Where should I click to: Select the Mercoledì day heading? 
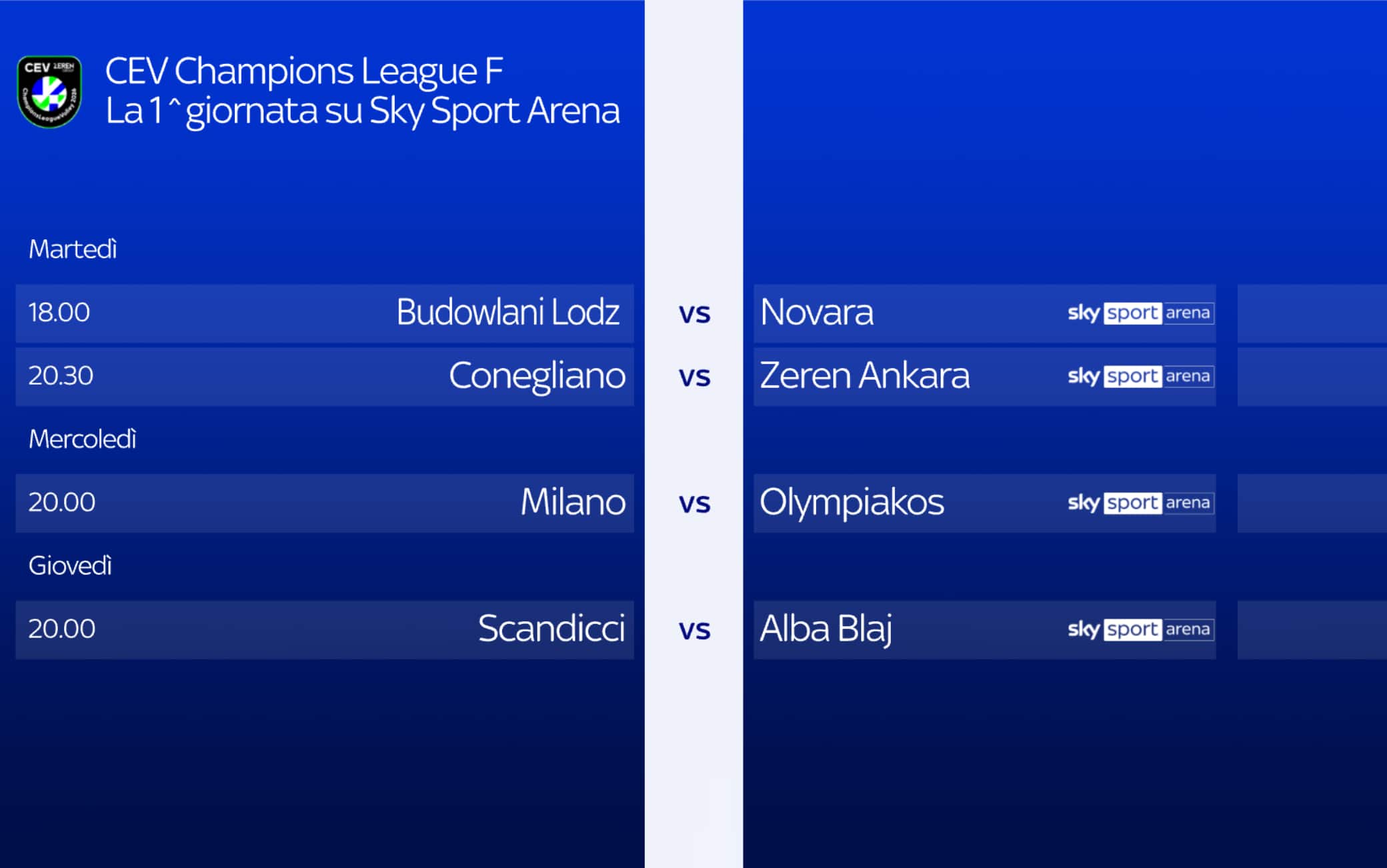pyautogui.click(x=82, y=439)
